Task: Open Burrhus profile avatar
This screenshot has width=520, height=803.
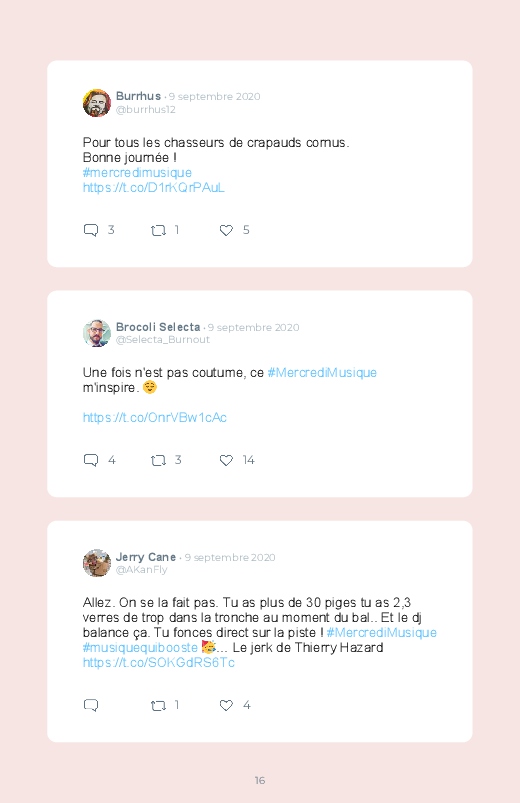Action: click(97, 103)
